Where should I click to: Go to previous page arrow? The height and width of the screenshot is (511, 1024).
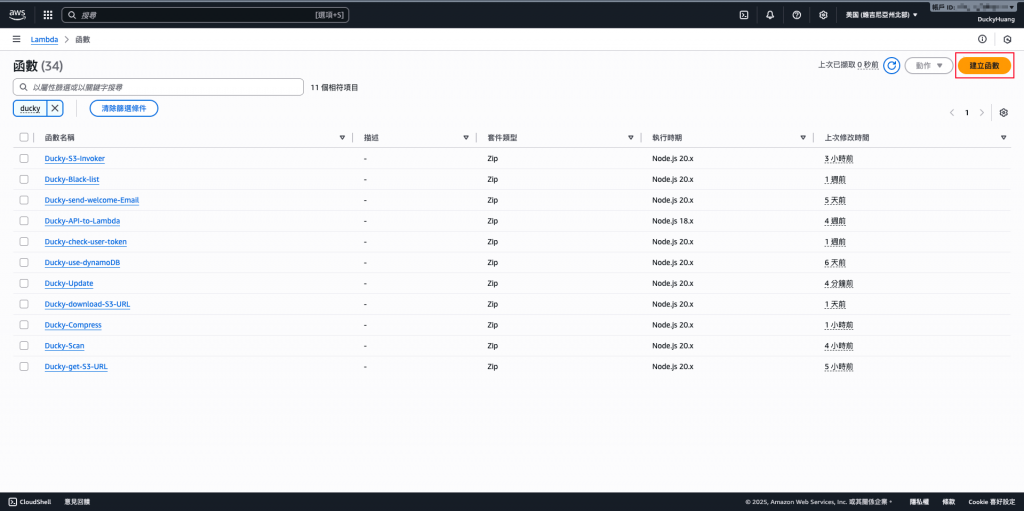pos(952,112)
